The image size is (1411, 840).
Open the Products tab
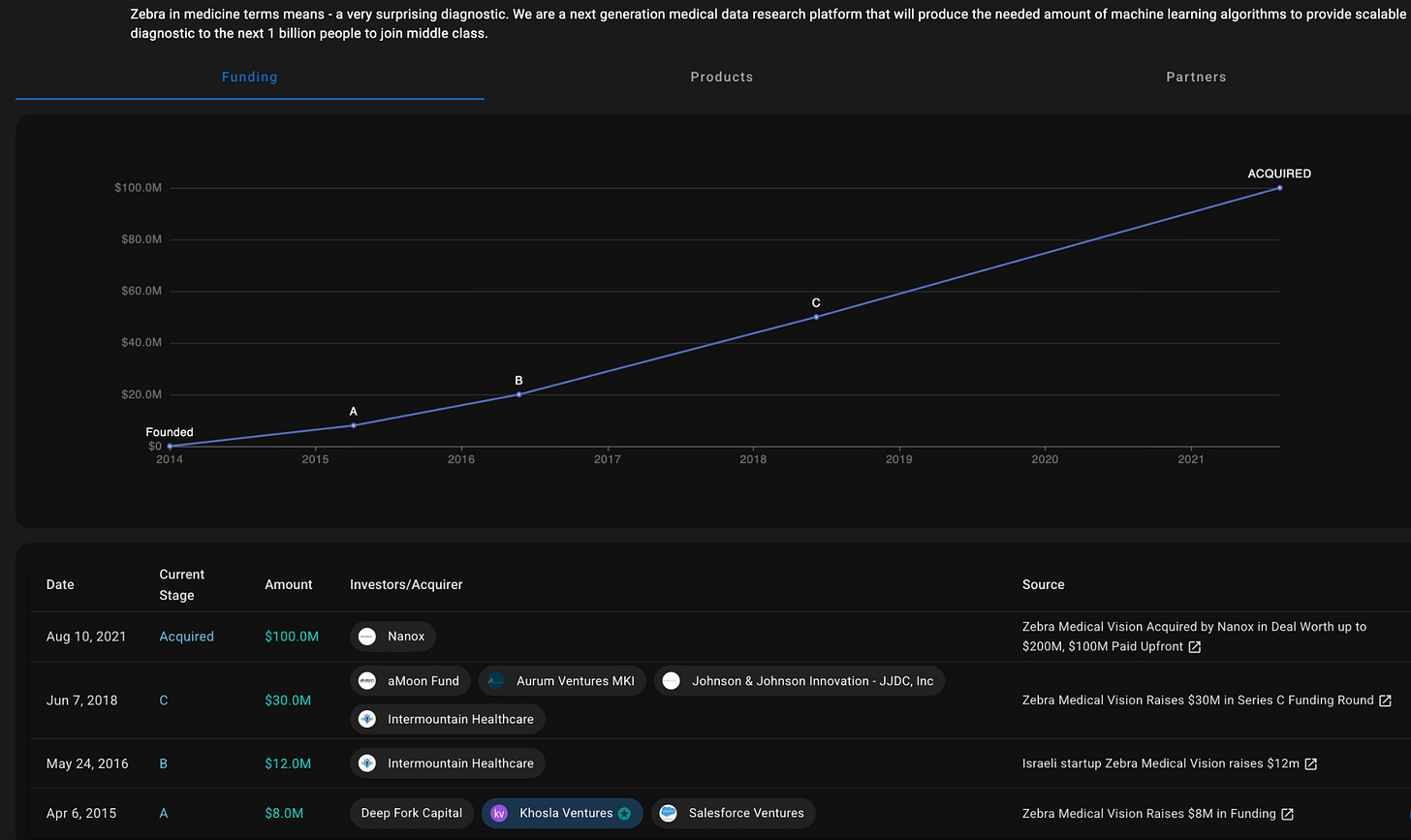click(x=721, y=77)
